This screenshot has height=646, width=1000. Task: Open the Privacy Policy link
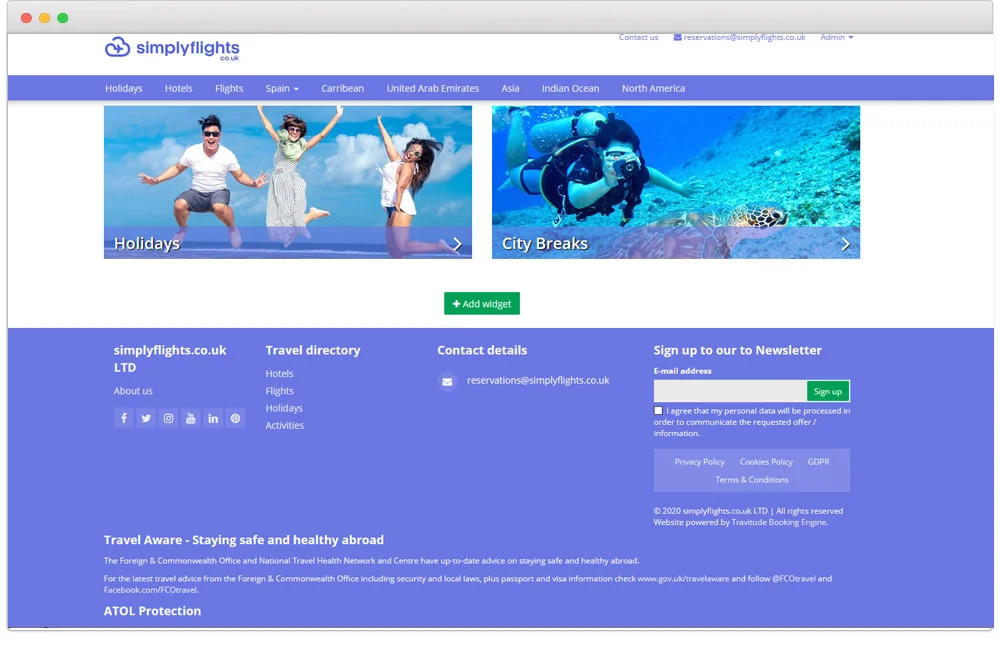click(x=699, y=462)
